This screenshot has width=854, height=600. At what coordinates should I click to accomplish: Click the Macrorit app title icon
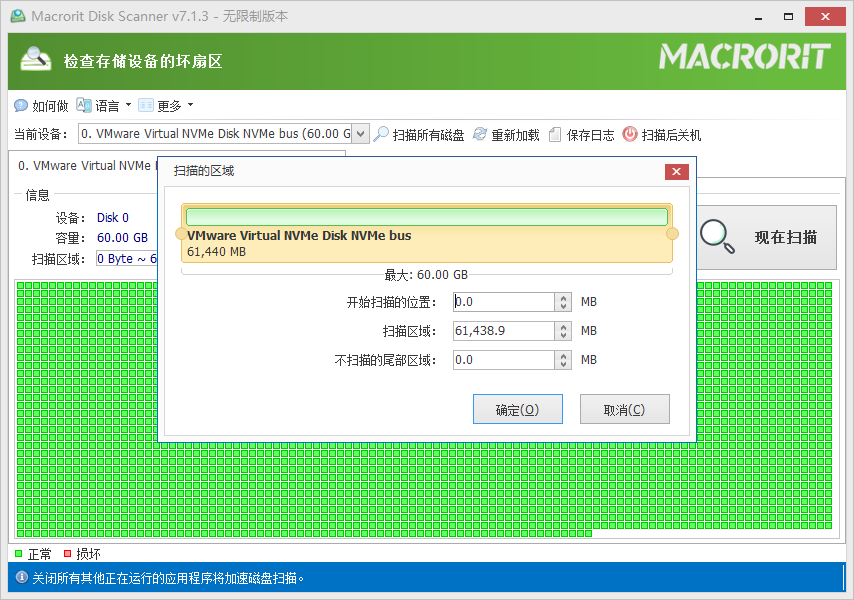point(18,16)
